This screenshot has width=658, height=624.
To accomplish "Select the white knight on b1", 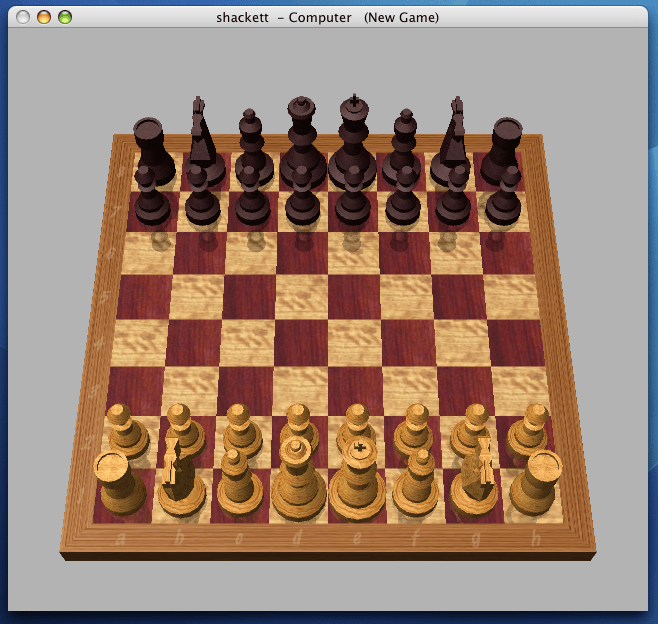I will tap(181, 478).
